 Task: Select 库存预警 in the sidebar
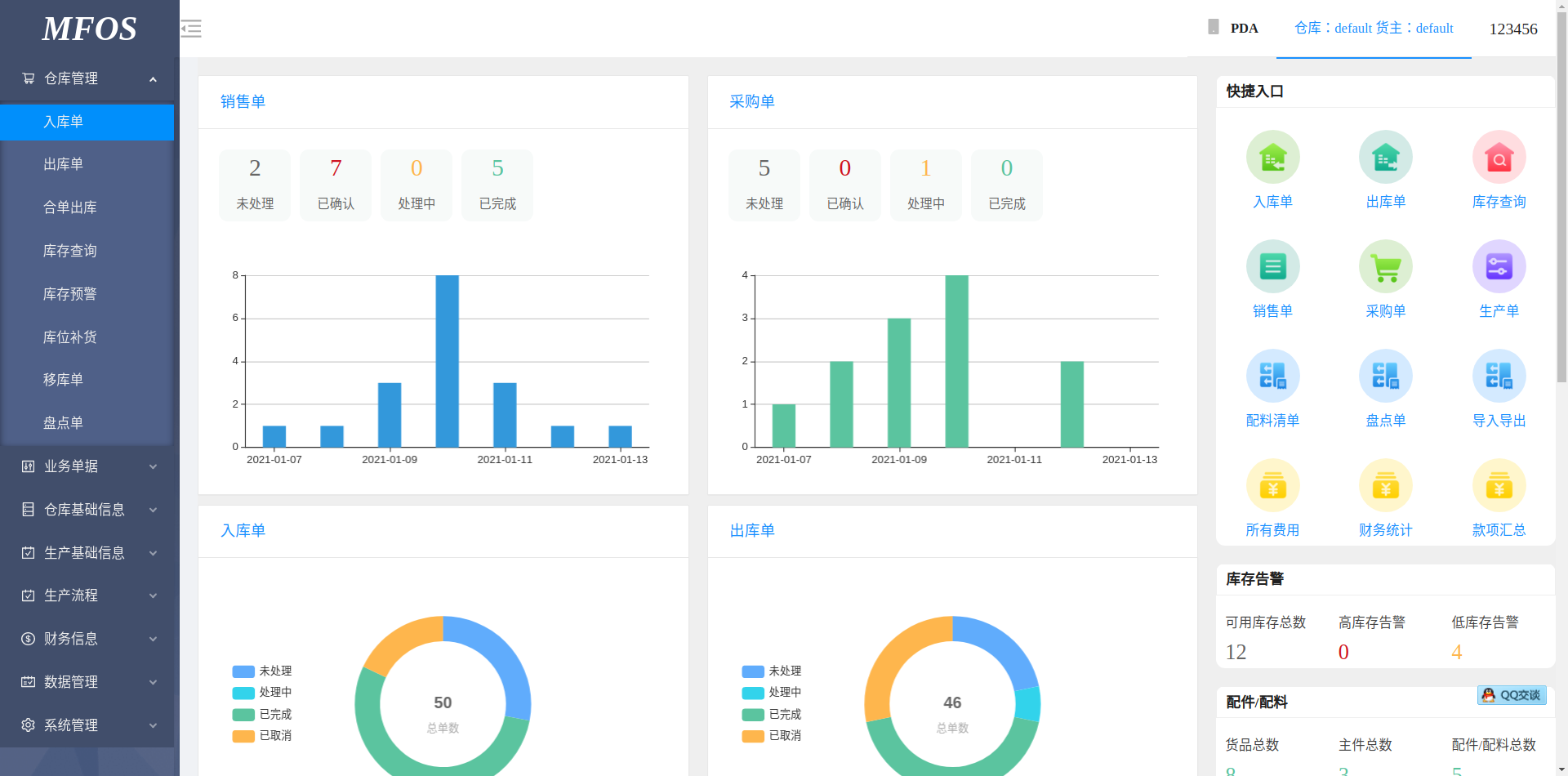70,294
